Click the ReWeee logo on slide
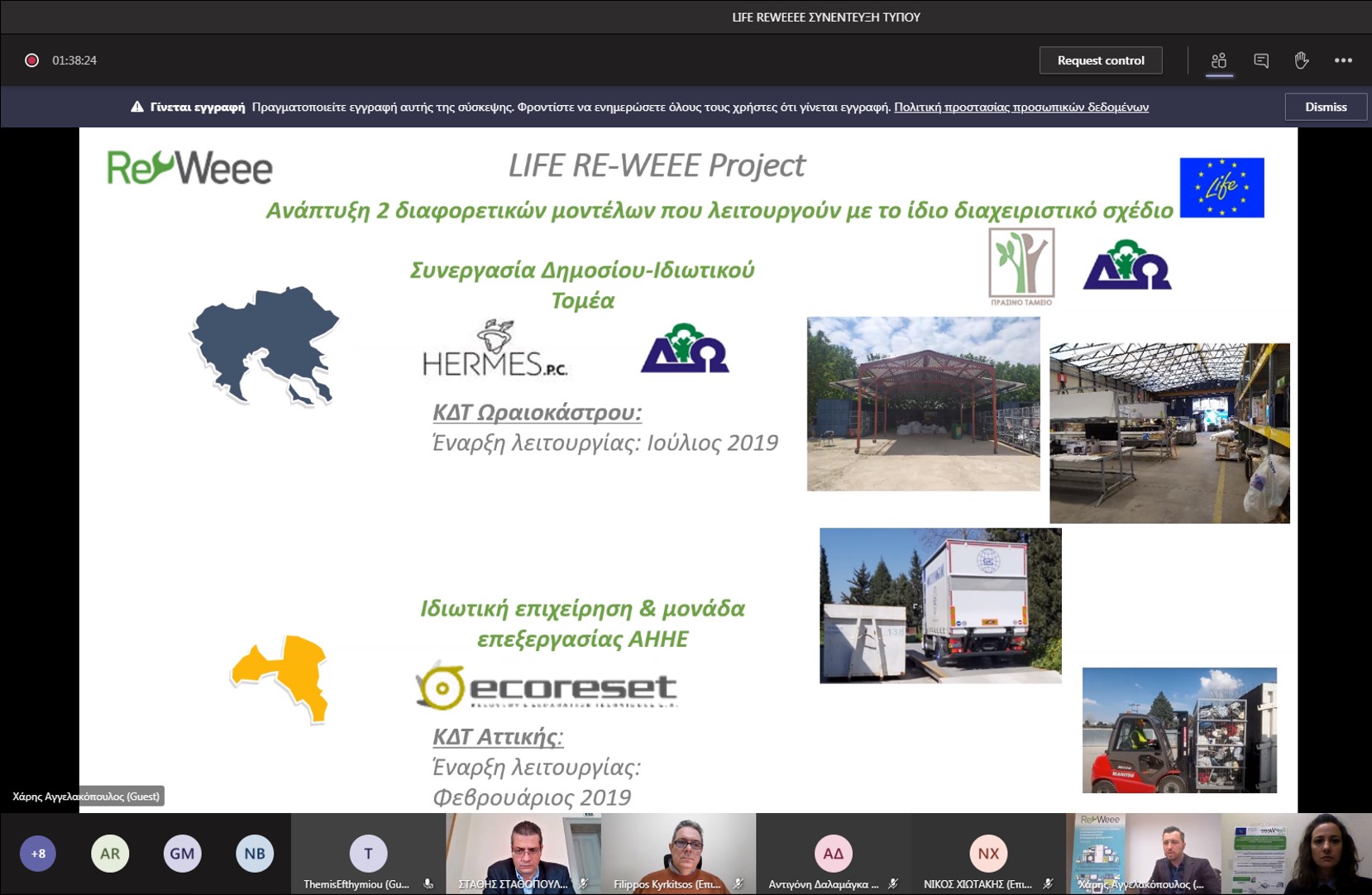1372x895 pixels. [x=189, y=167]
